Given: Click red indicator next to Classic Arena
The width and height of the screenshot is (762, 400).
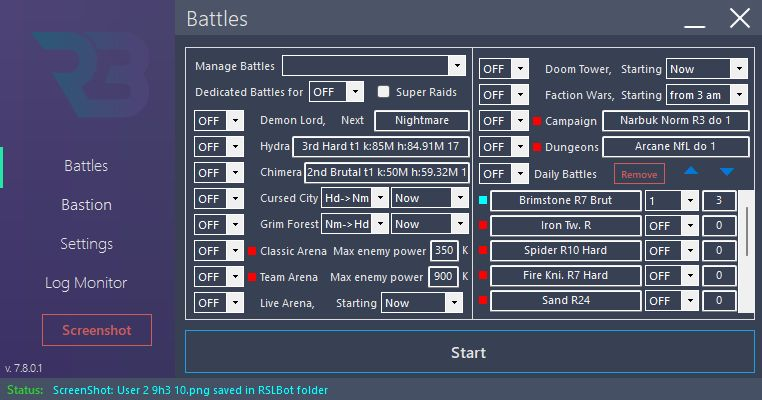Looking at the screenshot, I should (252, 251).
